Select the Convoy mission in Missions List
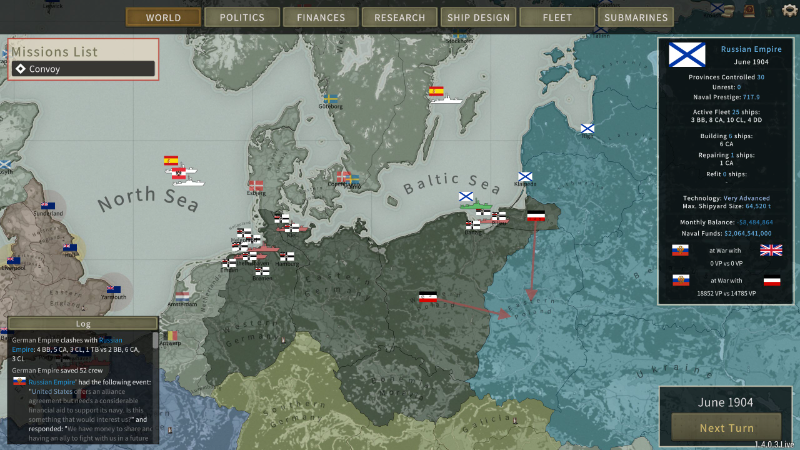Viewport: 800px width, 450px height. coord(84,69)
